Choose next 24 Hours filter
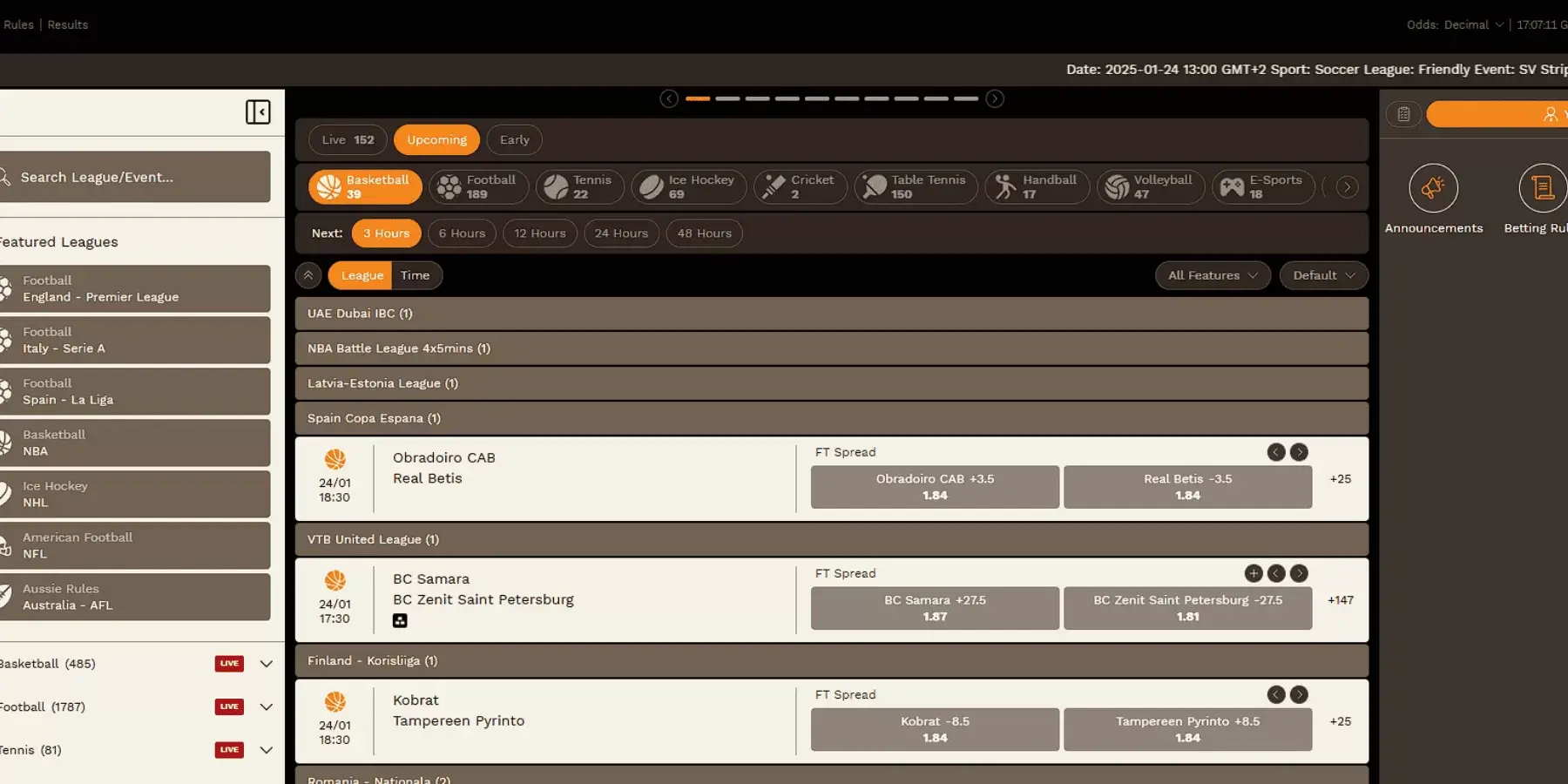The width and height of the screenshot is (1568, 784). (x=621, y=233)
